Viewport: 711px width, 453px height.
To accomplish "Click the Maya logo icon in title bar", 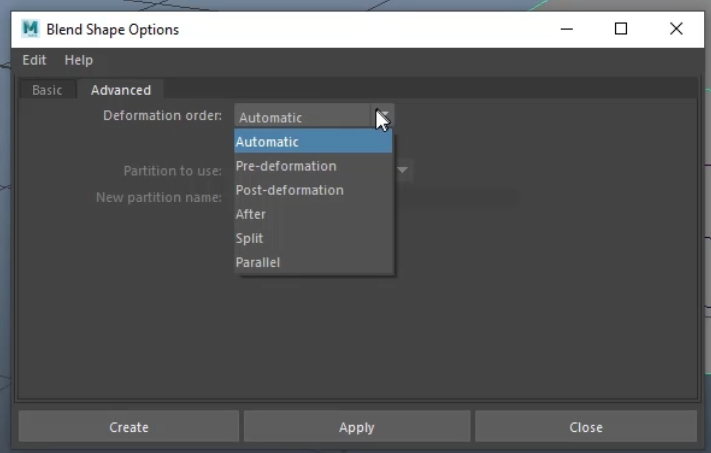I will (30, 29).
